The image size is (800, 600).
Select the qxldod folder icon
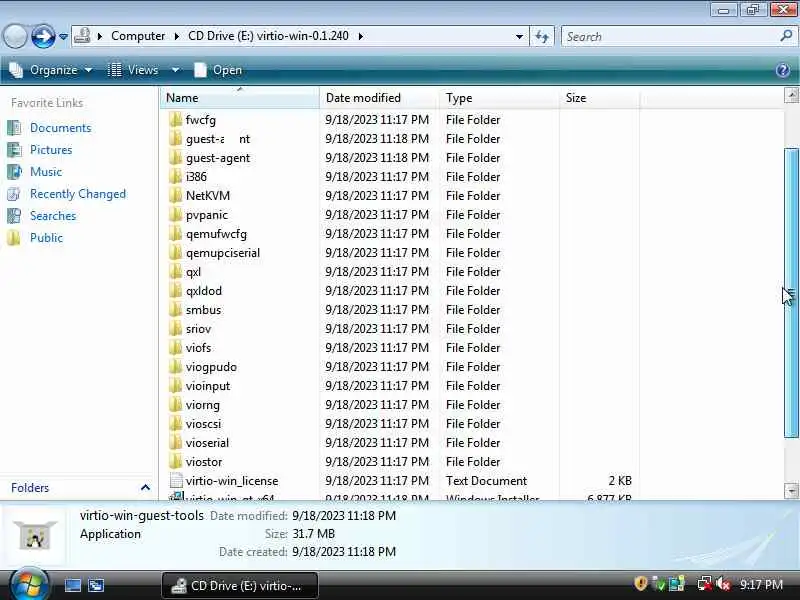coord(176,291)
